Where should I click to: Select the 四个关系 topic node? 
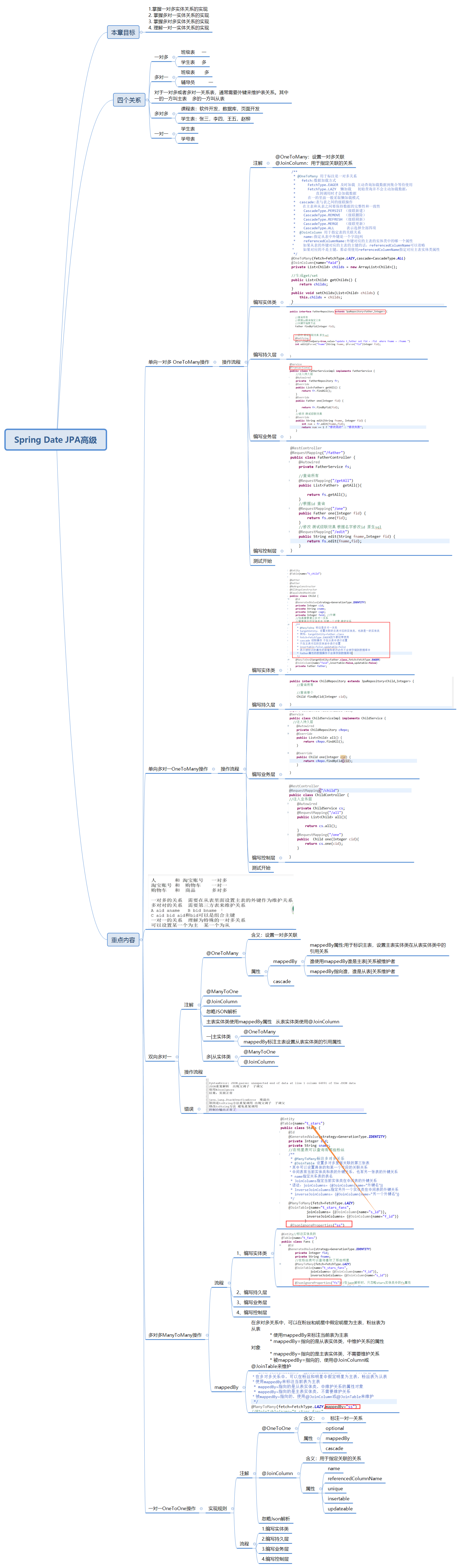(x=129, y=100)
